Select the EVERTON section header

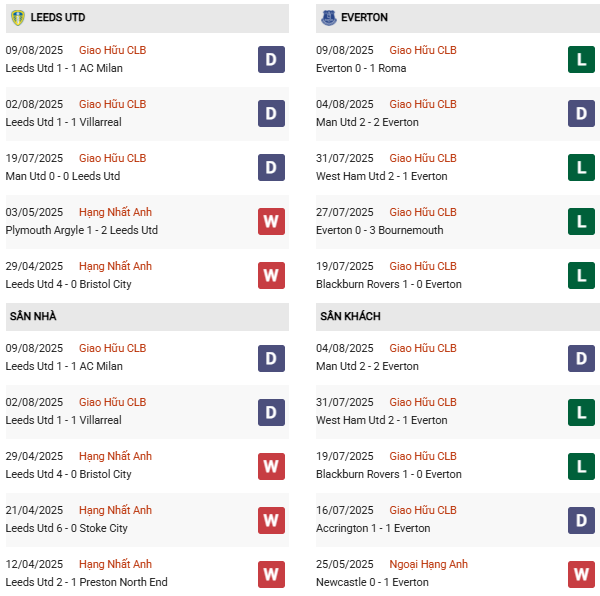tap(364, 18)
